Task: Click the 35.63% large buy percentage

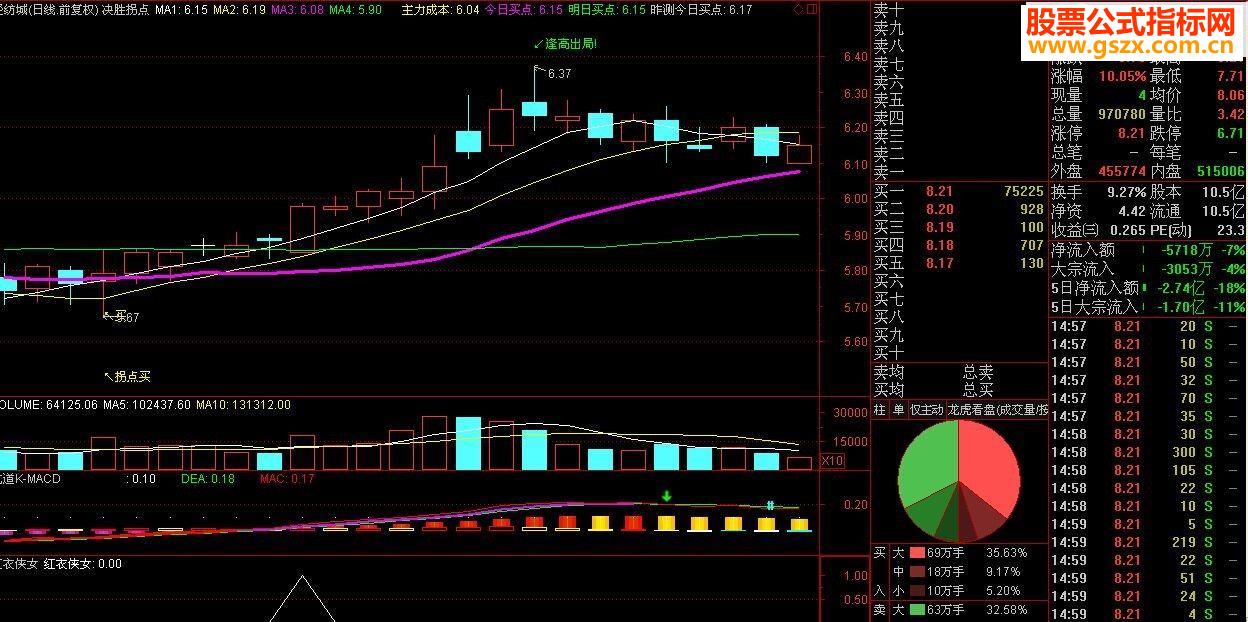Action: pos(1006,552)
